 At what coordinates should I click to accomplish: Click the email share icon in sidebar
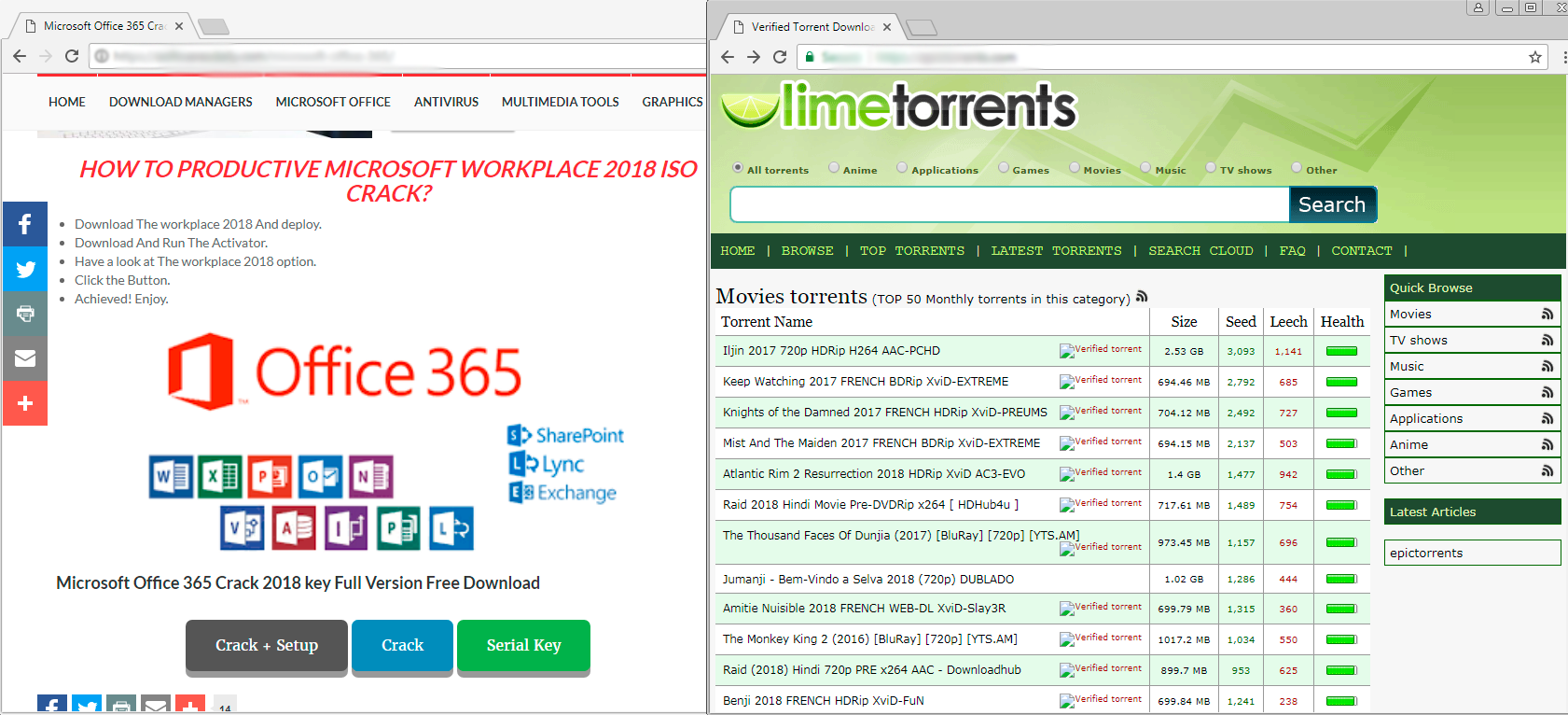click(x=25, y=358)
